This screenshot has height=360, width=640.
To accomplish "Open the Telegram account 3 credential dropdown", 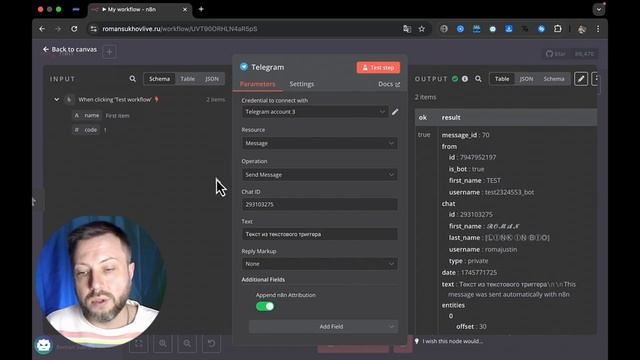I will tap(315, 112).
